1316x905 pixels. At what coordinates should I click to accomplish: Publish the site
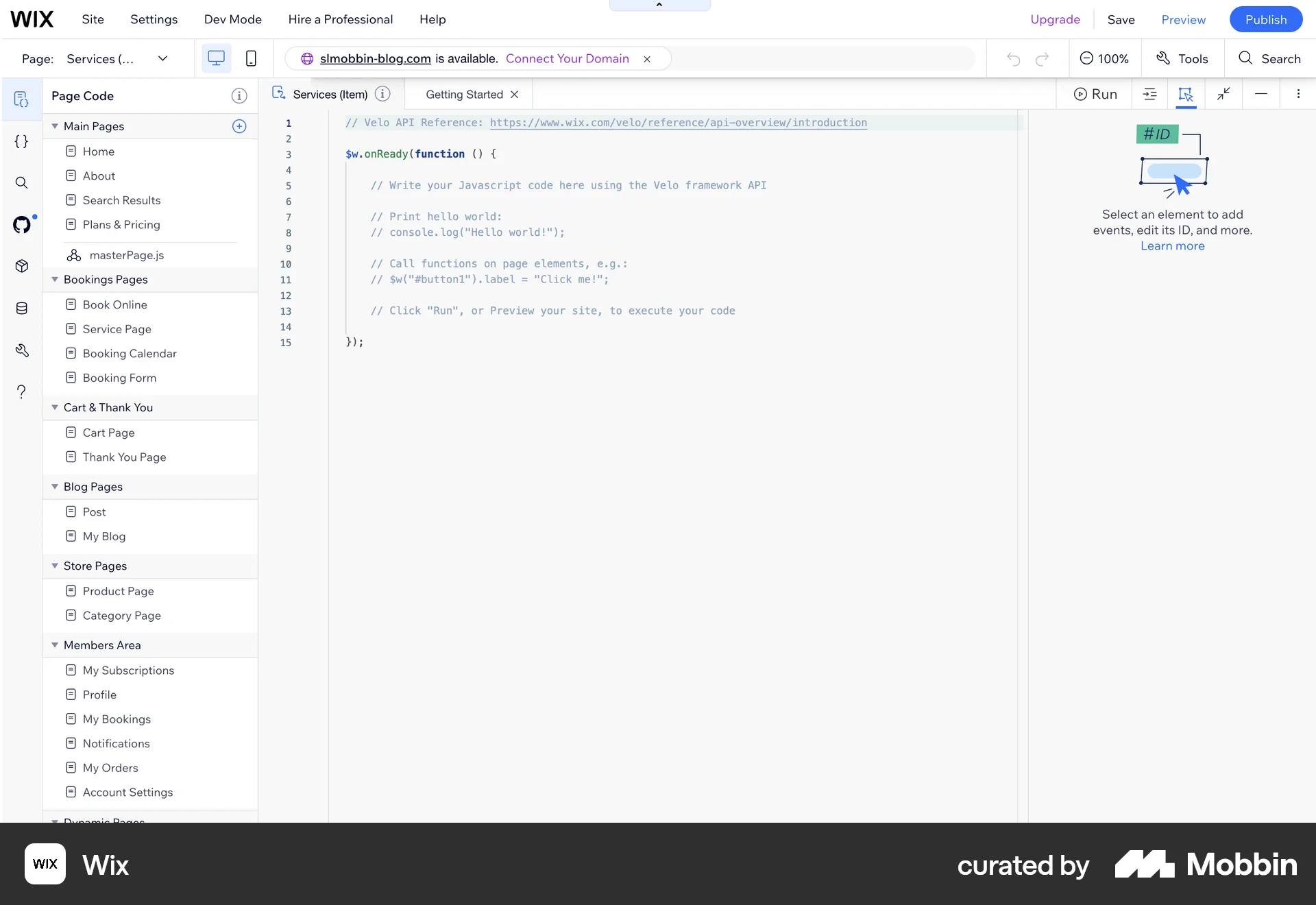tap(1265, 19)
